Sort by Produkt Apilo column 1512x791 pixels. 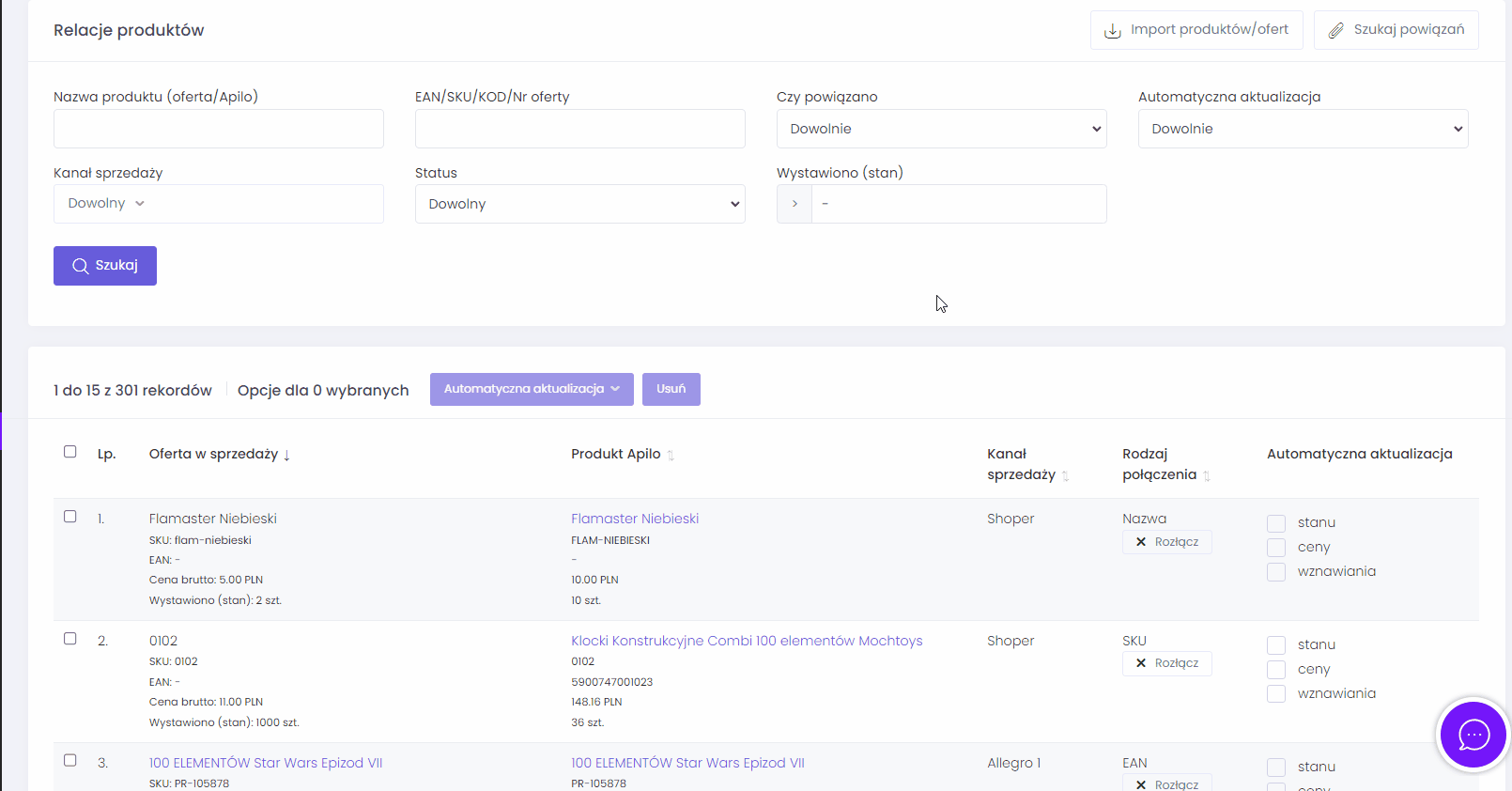click(623, 454)
